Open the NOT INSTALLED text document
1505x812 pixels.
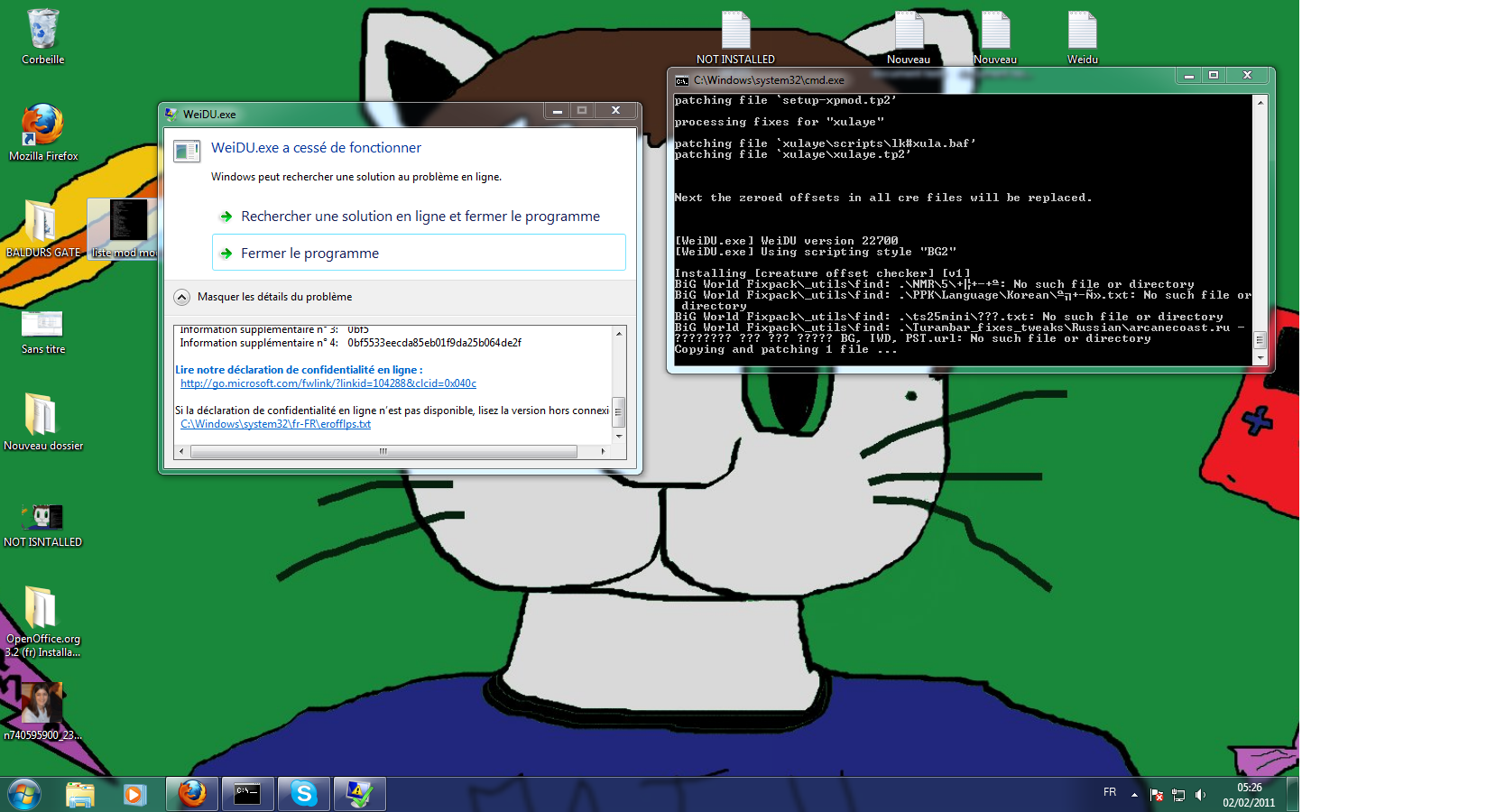[x=735, y=37]
